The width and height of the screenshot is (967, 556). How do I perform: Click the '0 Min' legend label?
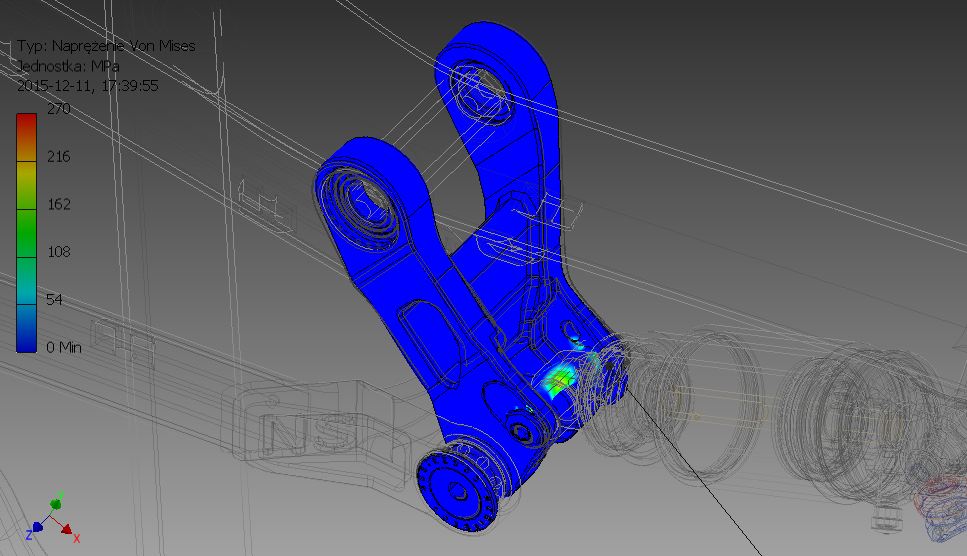click(64, 348)
